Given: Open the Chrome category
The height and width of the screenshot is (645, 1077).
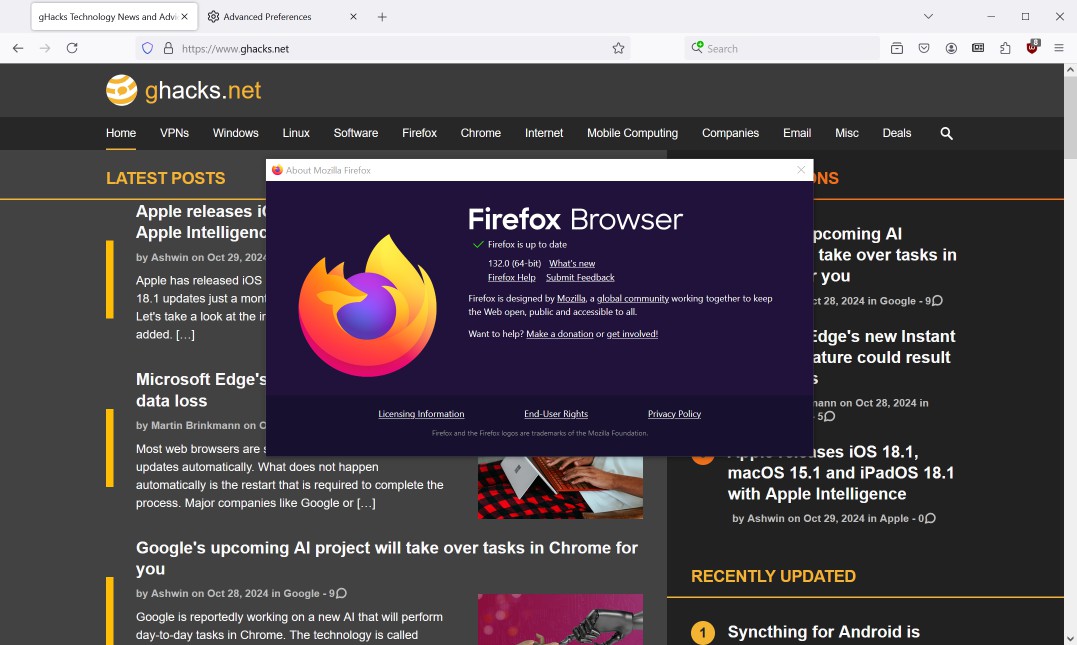Looking at the screenshot, I should [481, 133].
